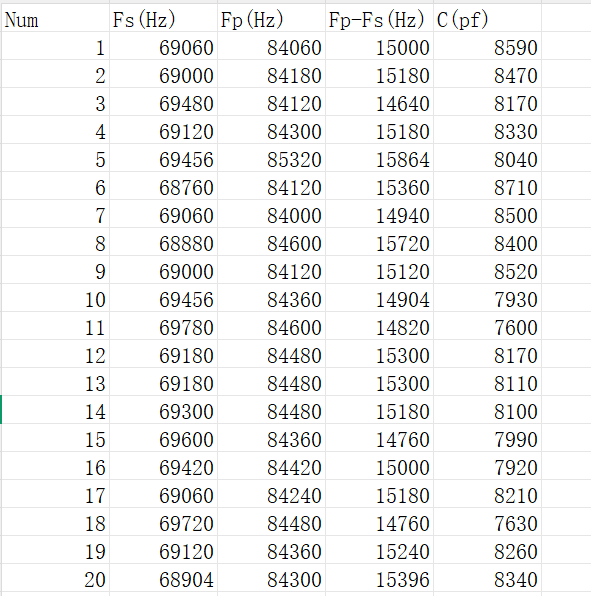Pick Fp value 84600 in row 11
The image size is (591, 596).
pos(271,326)
